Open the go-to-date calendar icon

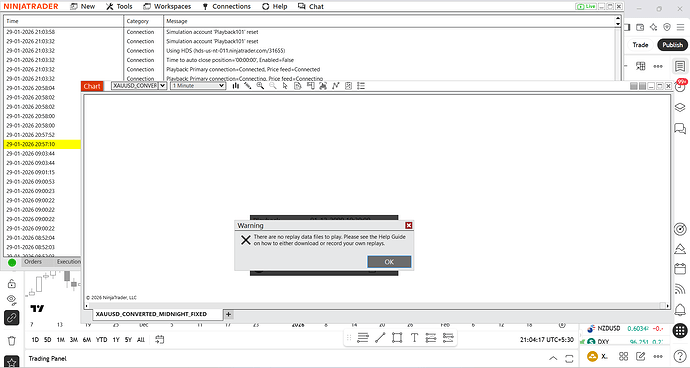click(x=160, y=339)
